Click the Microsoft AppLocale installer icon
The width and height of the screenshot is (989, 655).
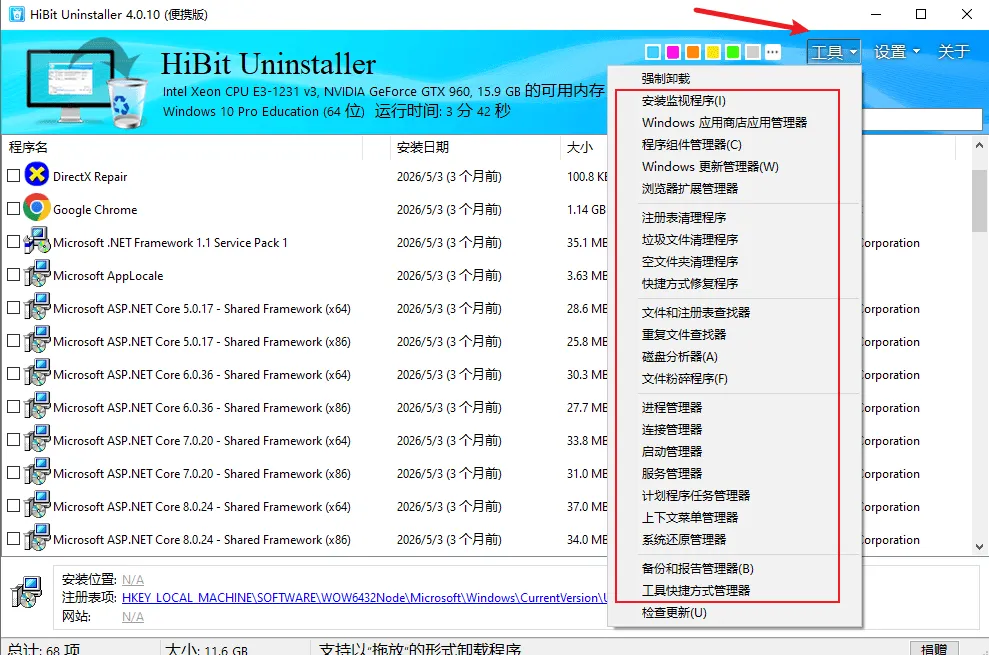pyautogui.click(x=37, y=274)
